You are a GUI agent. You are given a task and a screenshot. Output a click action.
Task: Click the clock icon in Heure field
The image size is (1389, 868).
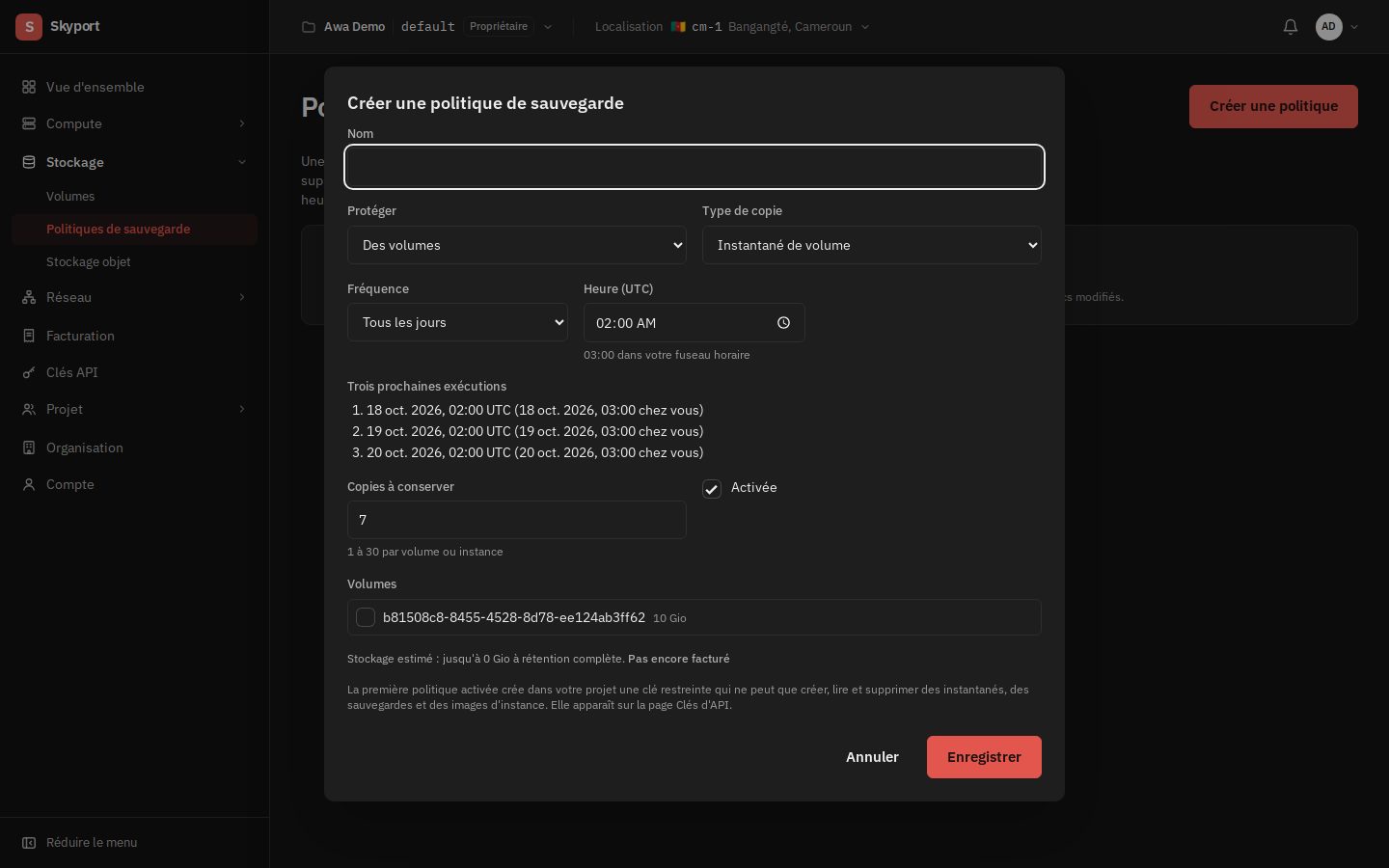pos(783,323)
